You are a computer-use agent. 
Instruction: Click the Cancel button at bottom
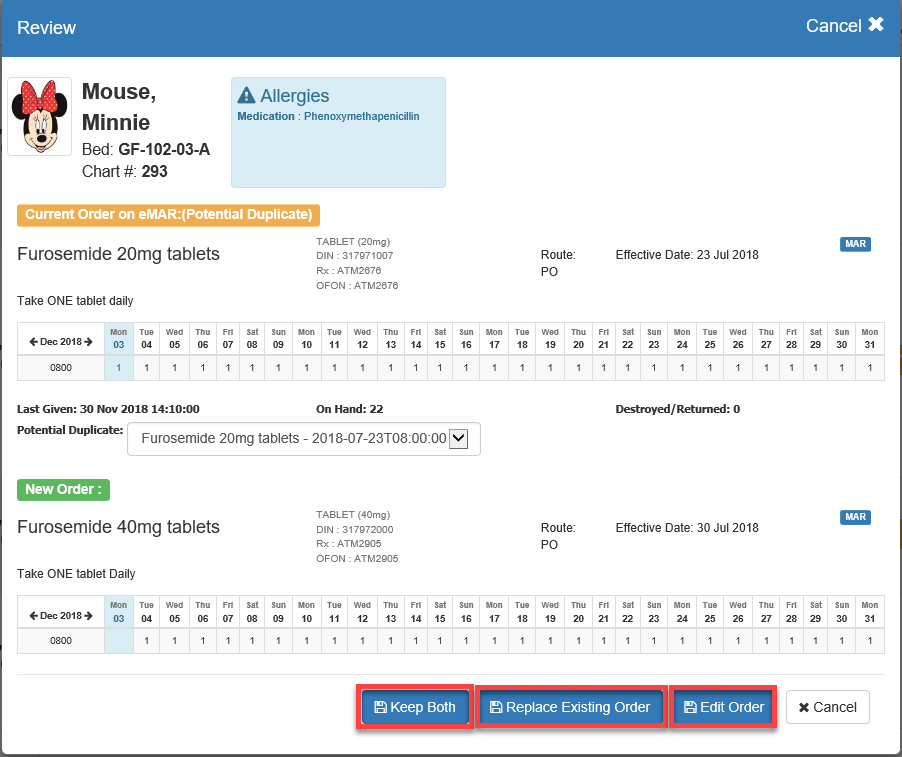(827, 707)
